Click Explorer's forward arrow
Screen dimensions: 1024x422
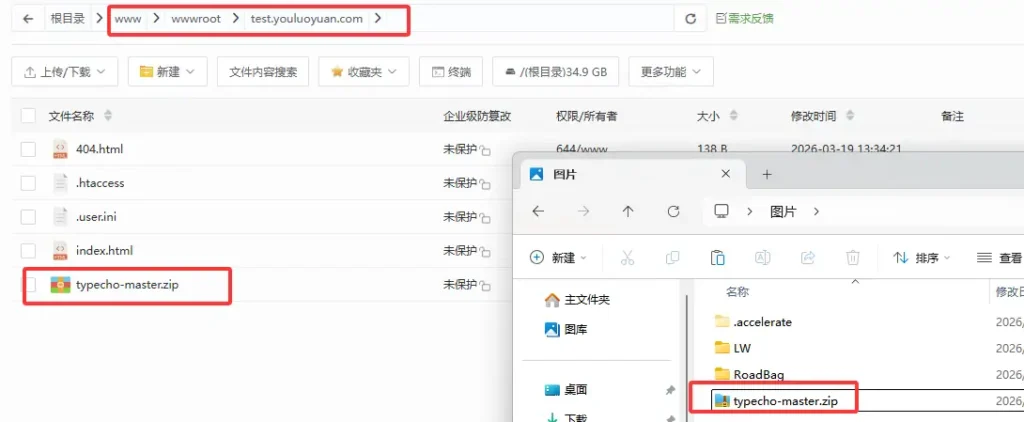[x=583, y=211]
